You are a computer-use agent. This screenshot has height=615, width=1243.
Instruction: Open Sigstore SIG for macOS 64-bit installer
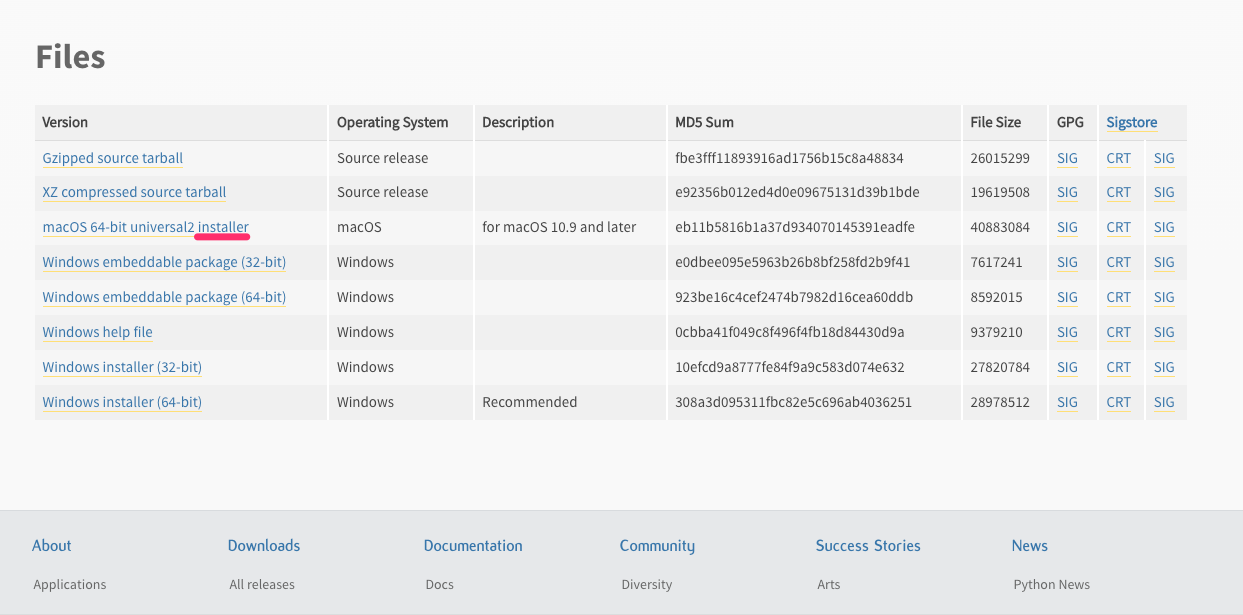point(1164,227)
